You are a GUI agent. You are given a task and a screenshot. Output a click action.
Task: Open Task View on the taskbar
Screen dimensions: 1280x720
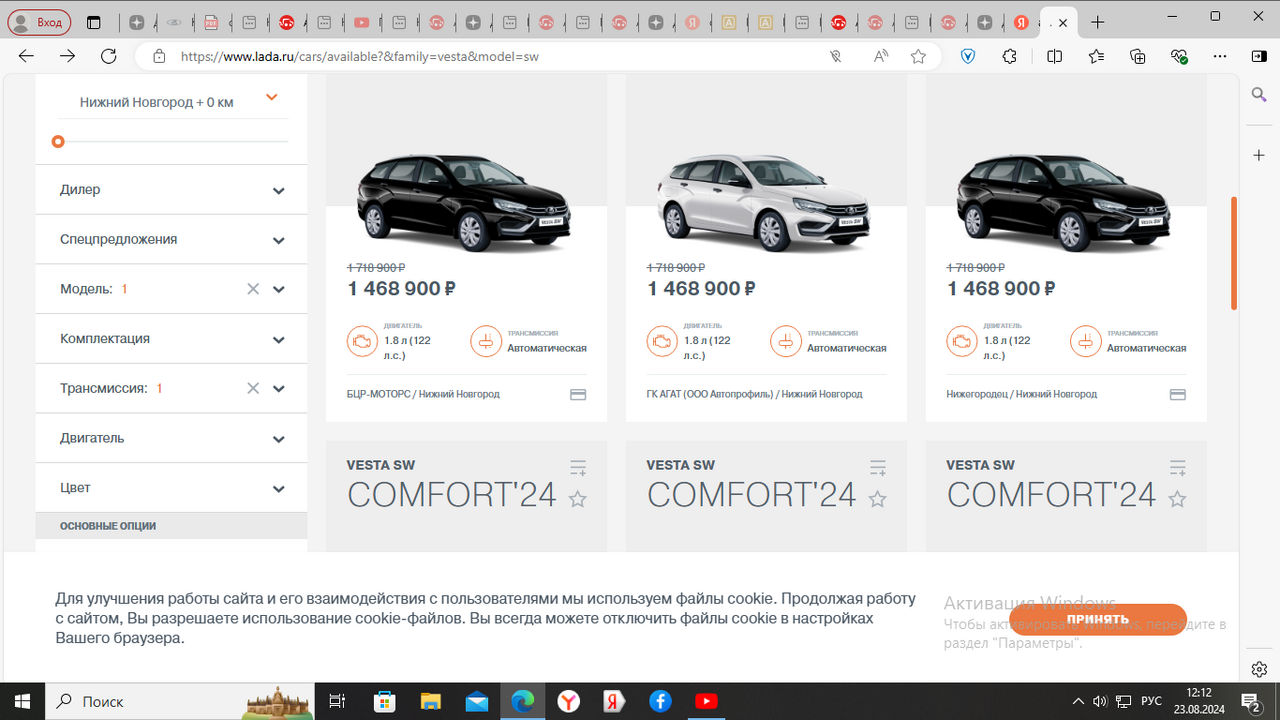pos(337,702)
